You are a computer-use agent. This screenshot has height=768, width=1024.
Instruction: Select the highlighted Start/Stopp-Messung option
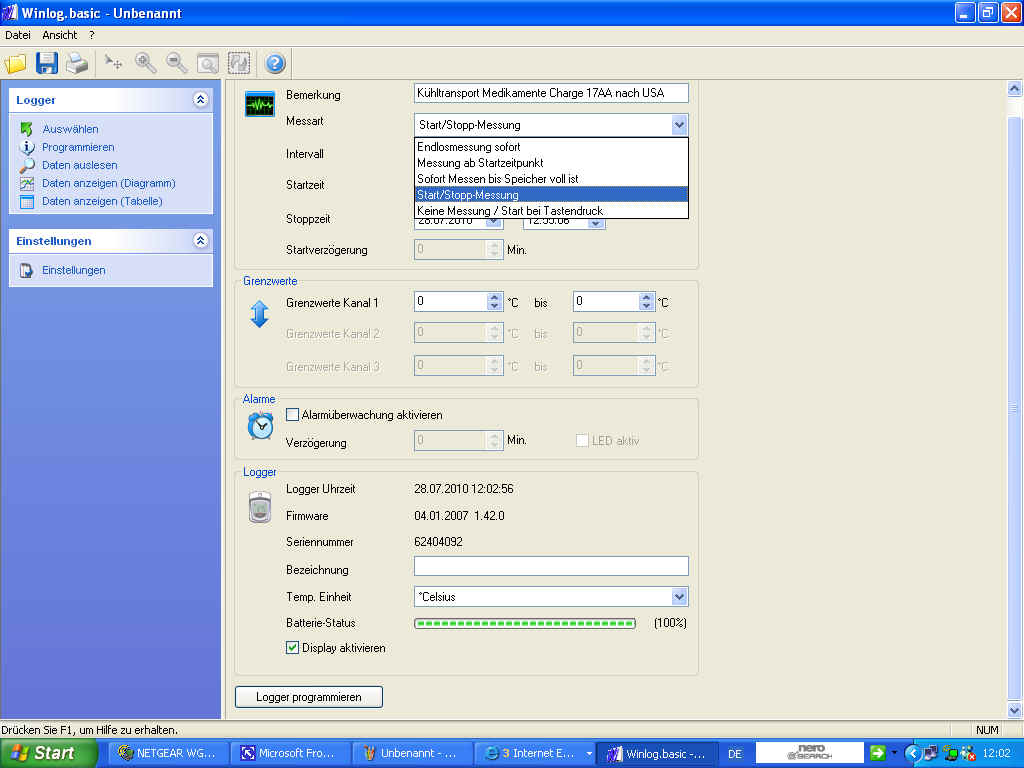tap(551, 195)
